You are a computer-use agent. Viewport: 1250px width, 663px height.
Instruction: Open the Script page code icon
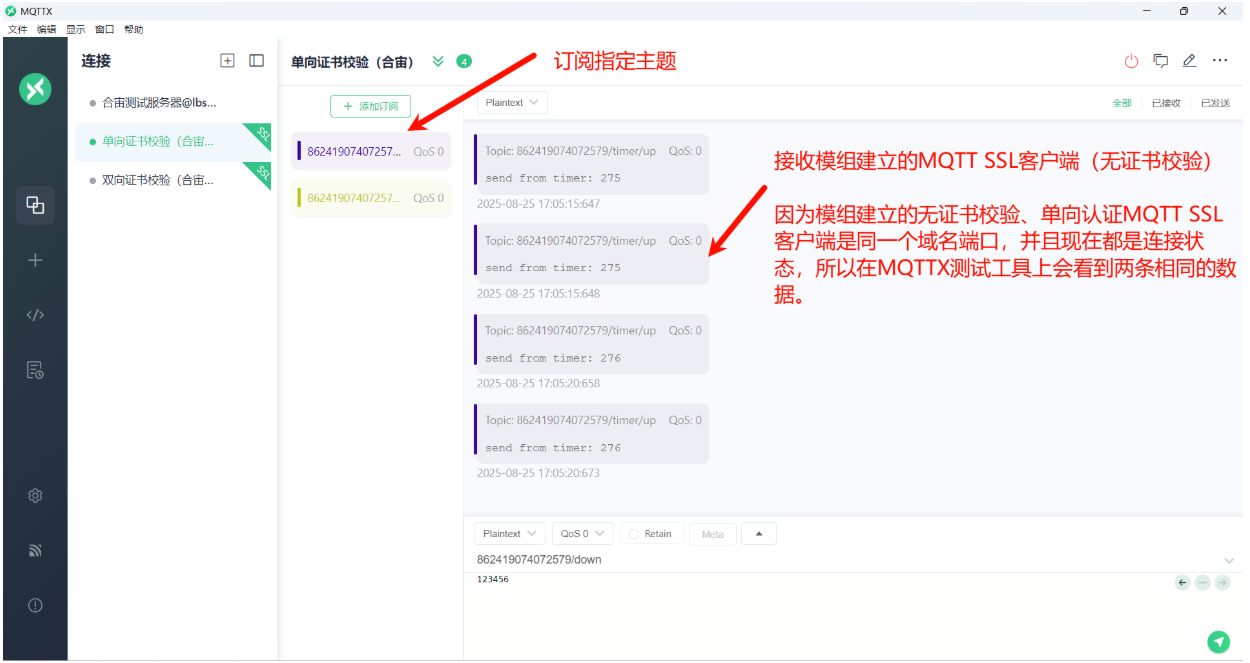pos(35,315)
